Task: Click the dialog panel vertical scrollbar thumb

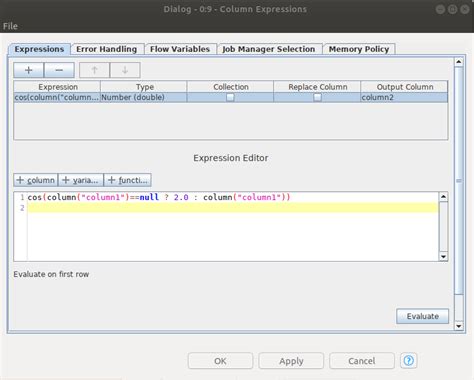Action: [459, 181]
